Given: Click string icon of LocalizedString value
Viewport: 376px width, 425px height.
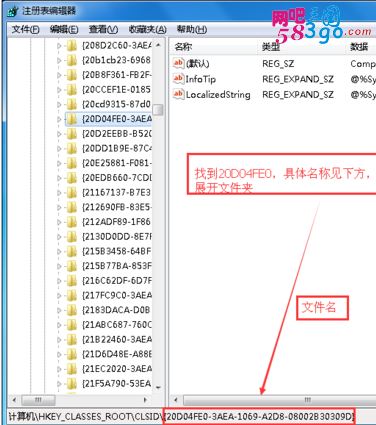Looking at the screenshot, I should click(x=178, y=94).
